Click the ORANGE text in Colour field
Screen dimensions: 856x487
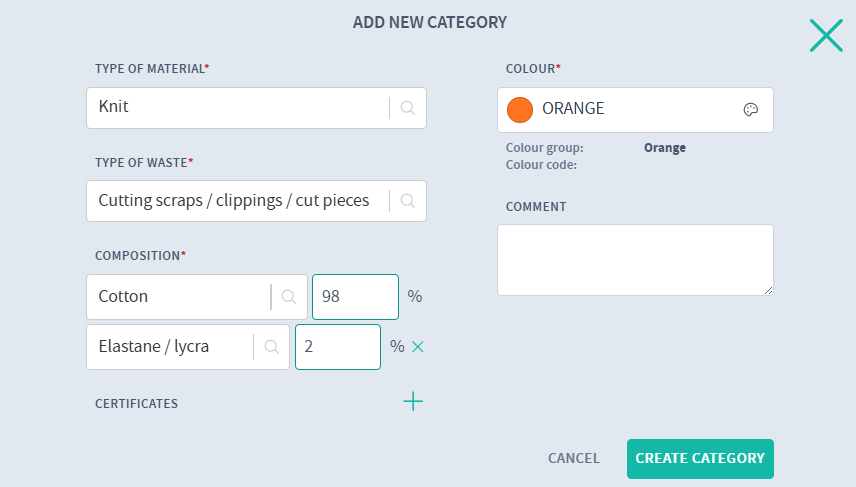[573, 109]
